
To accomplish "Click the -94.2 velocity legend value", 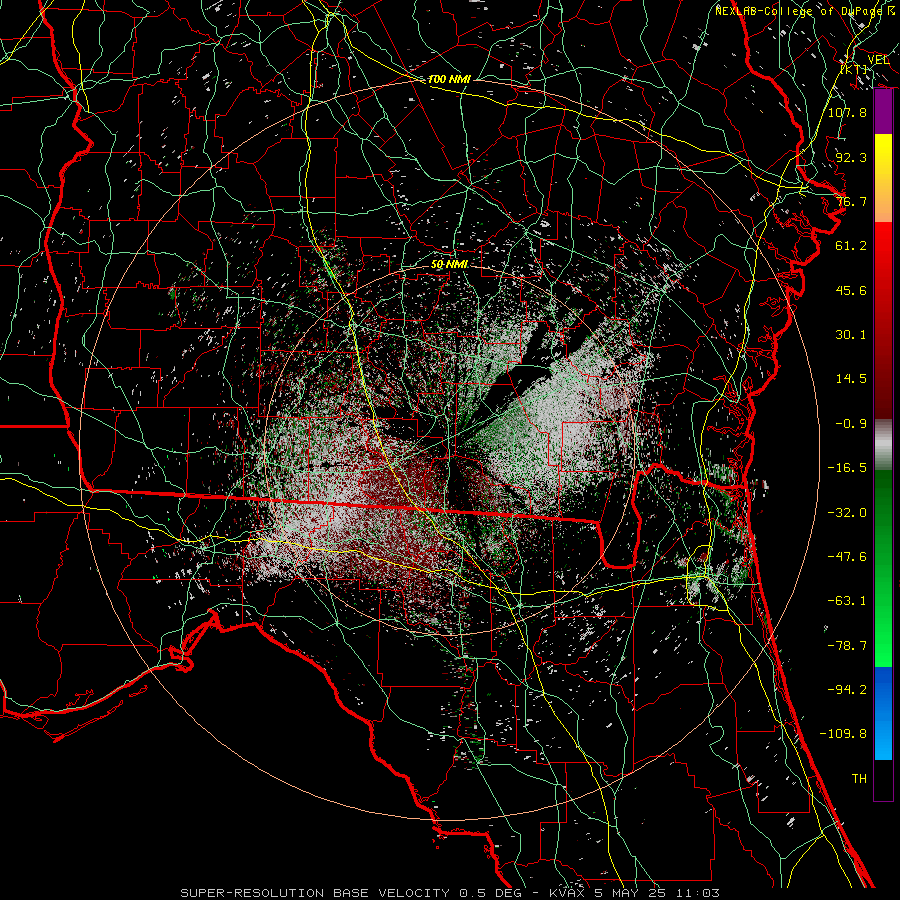I will [847, 690].
